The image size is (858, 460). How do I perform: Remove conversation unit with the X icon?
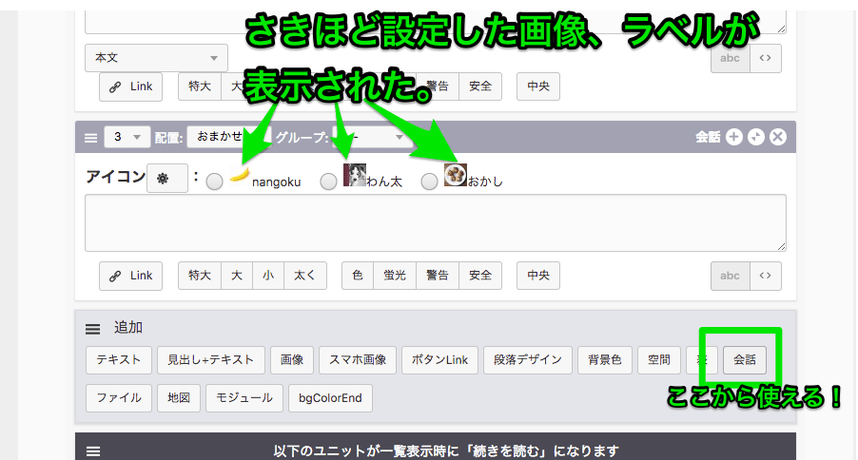click(x=778, y=137)
